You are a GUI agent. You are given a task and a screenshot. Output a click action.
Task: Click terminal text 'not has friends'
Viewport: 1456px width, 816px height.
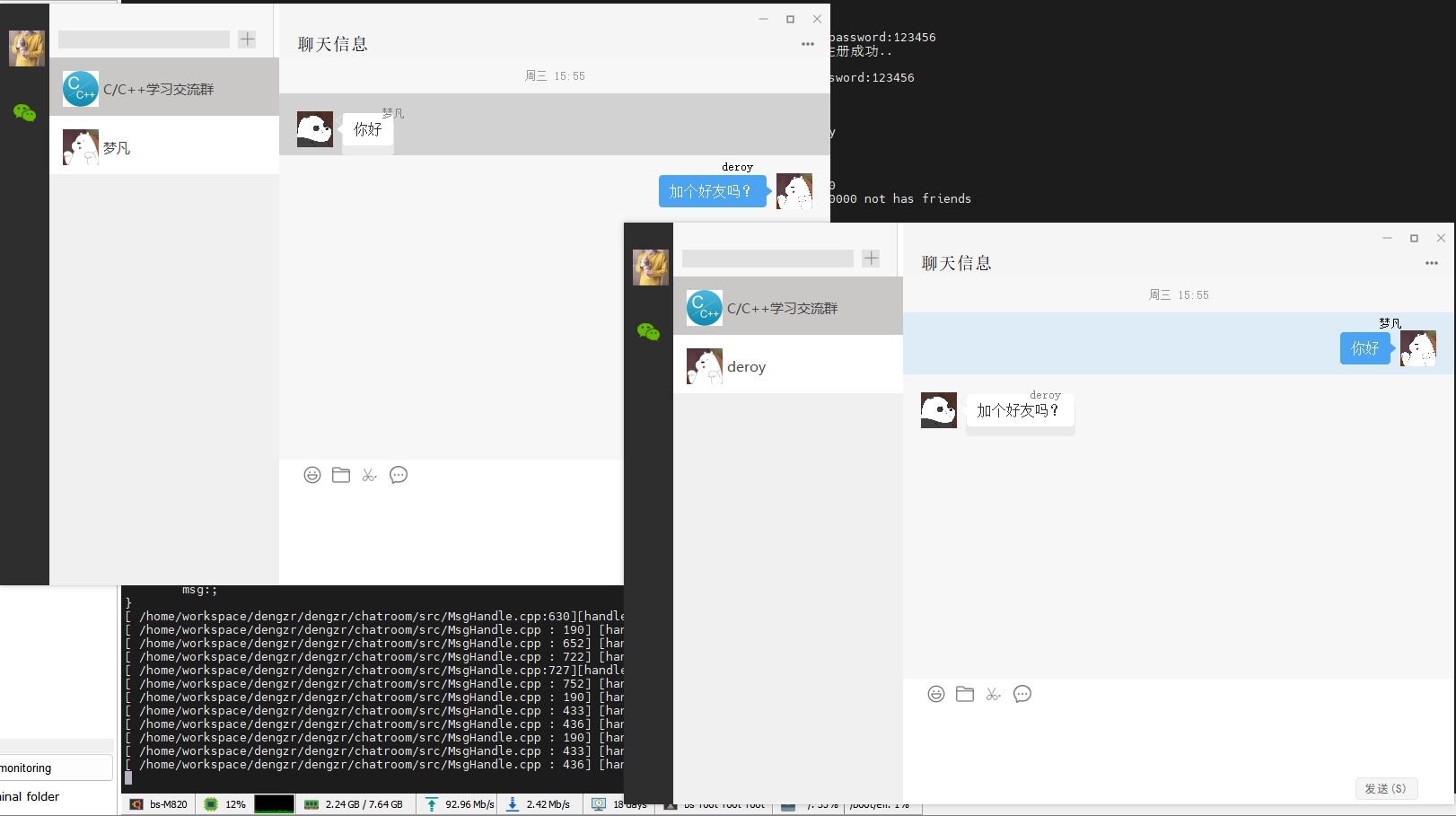pos(917,198)
